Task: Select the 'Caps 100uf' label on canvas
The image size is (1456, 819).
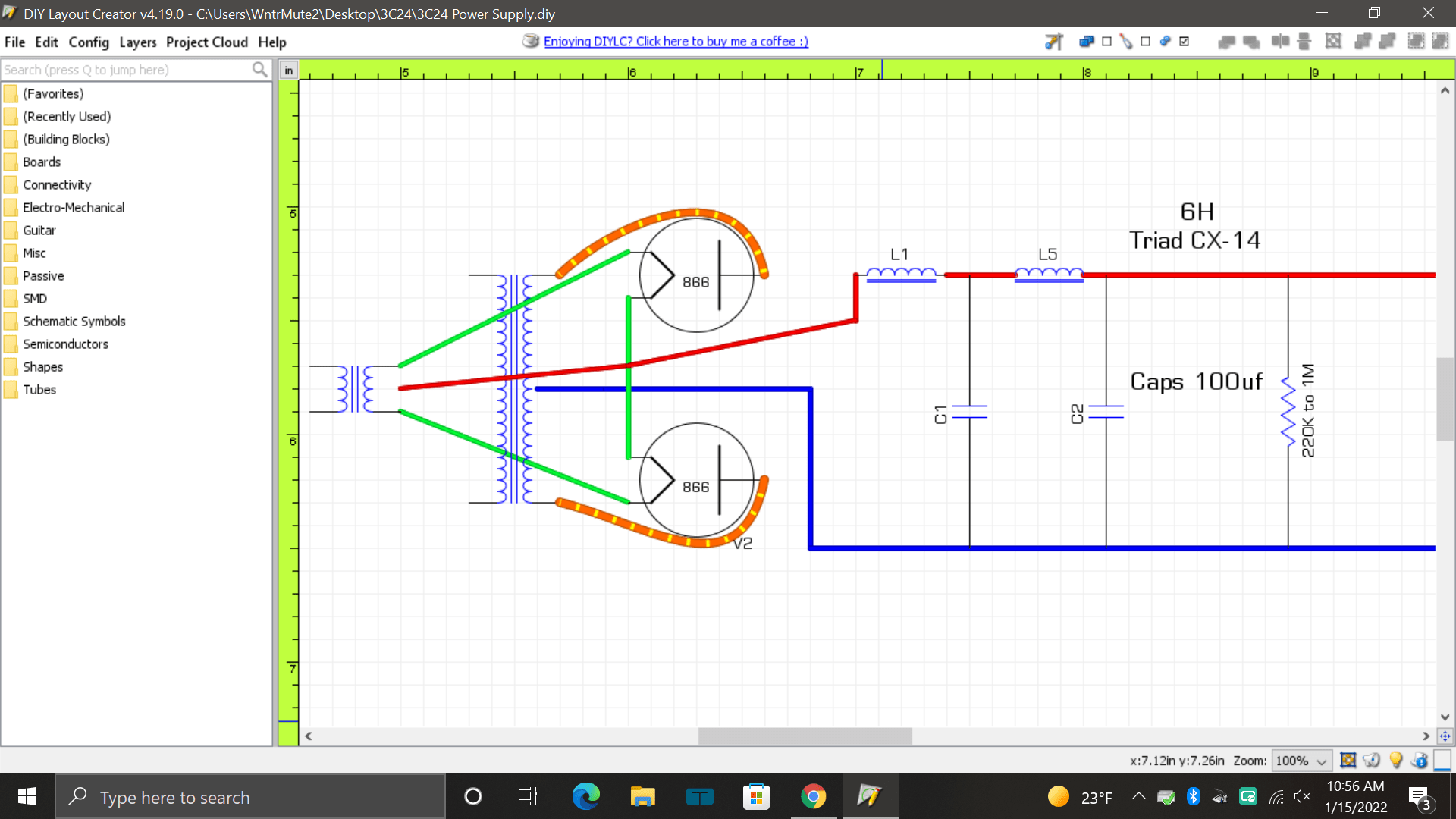Action: 1196,381
